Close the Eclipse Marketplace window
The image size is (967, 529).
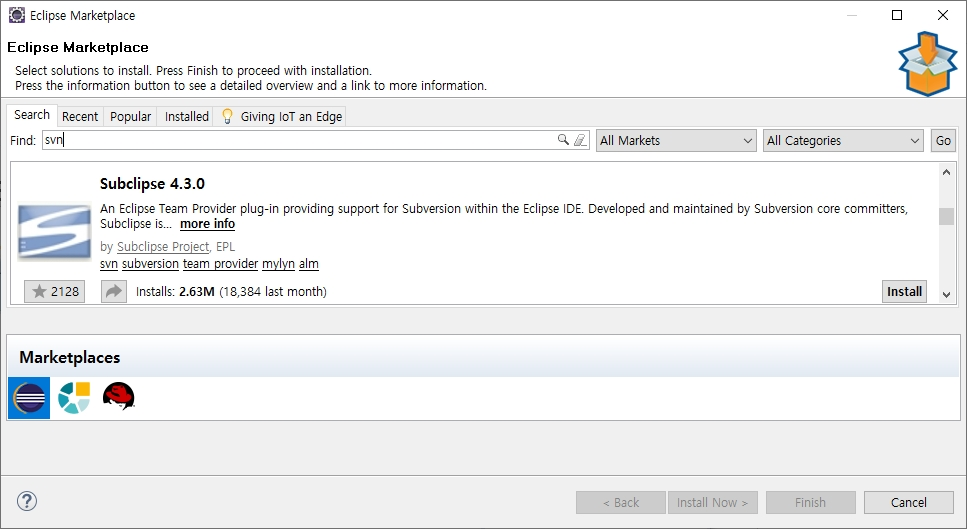[943, 15]
